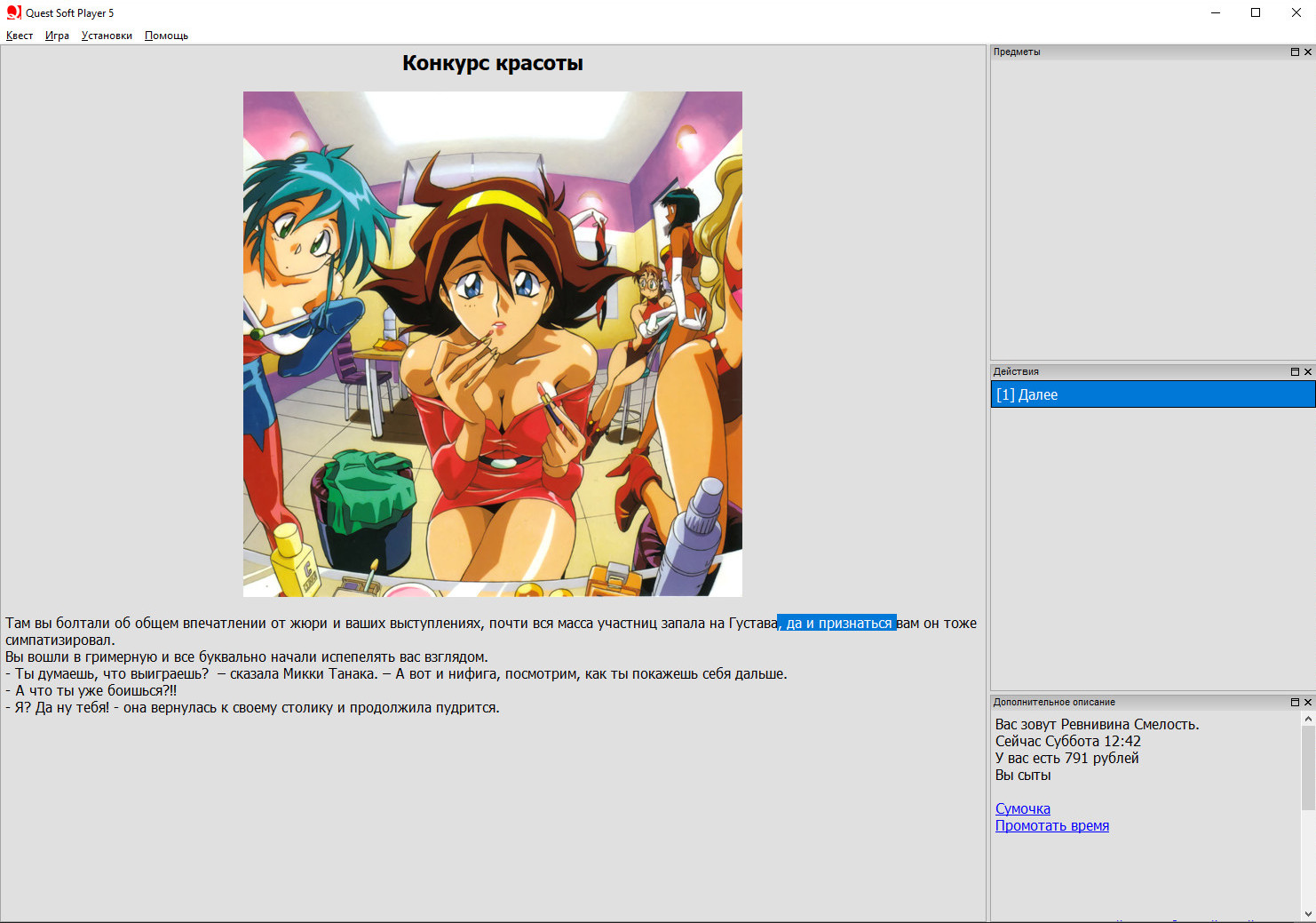Open the Сумочка link
Screen dimensions: 1316x923
pos(1022,808)
